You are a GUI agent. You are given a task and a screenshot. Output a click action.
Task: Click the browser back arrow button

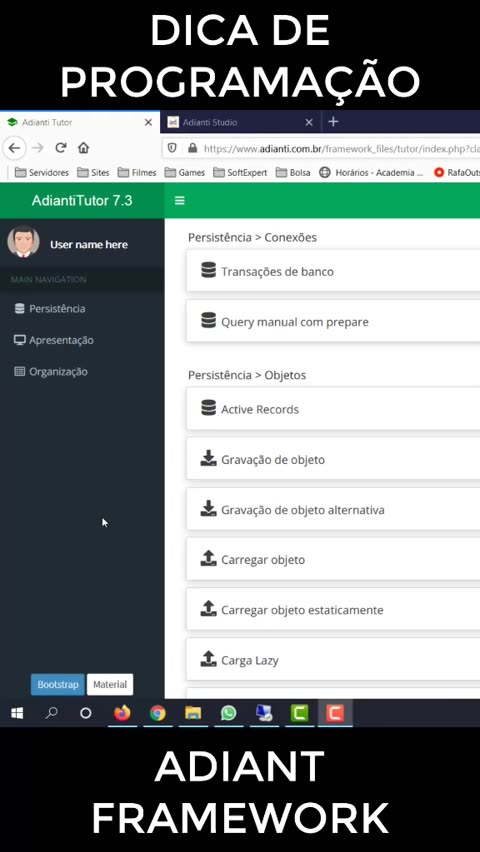(15, 148)
